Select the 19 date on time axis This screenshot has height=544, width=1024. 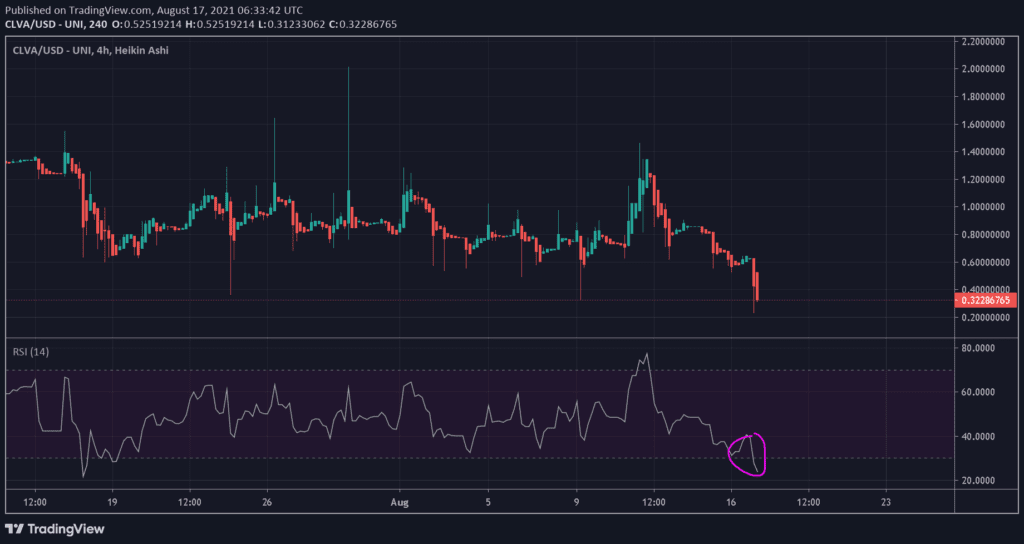pos(113,502)
